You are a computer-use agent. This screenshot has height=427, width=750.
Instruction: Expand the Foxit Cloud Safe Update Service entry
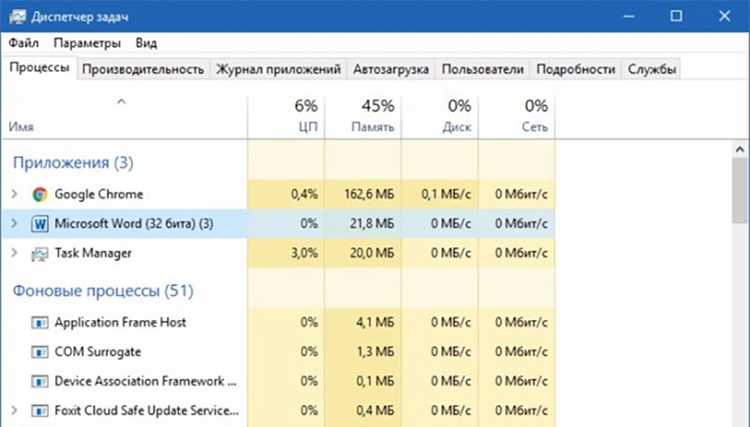tap(14, 410)
